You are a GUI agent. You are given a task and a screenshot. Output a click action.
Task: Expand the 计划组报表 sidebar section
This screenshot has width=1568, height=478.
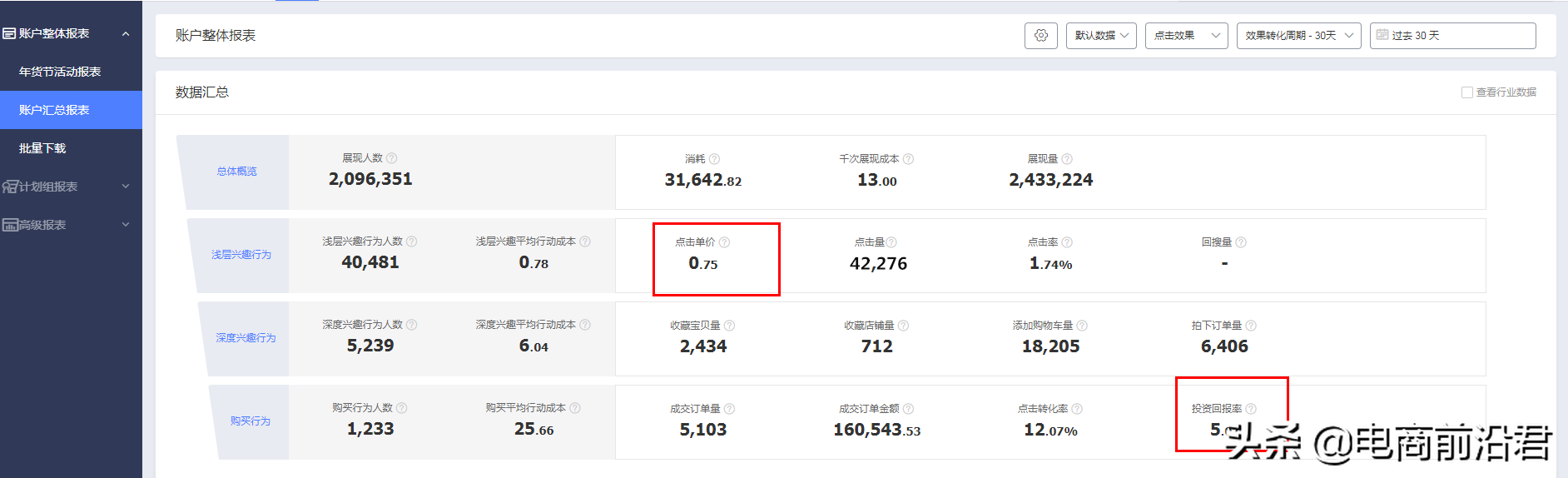126,187
